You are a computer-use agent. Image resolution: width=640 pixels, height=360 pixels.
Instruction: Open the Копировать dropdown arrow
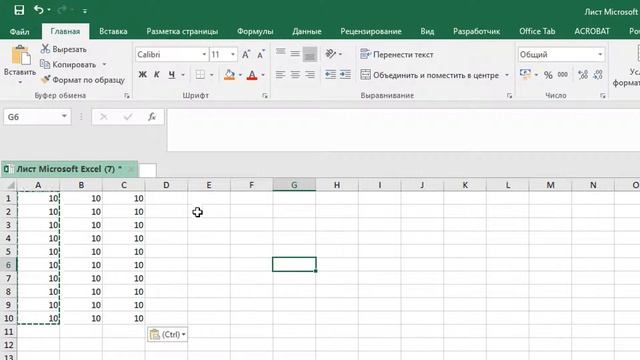[104, 64]
